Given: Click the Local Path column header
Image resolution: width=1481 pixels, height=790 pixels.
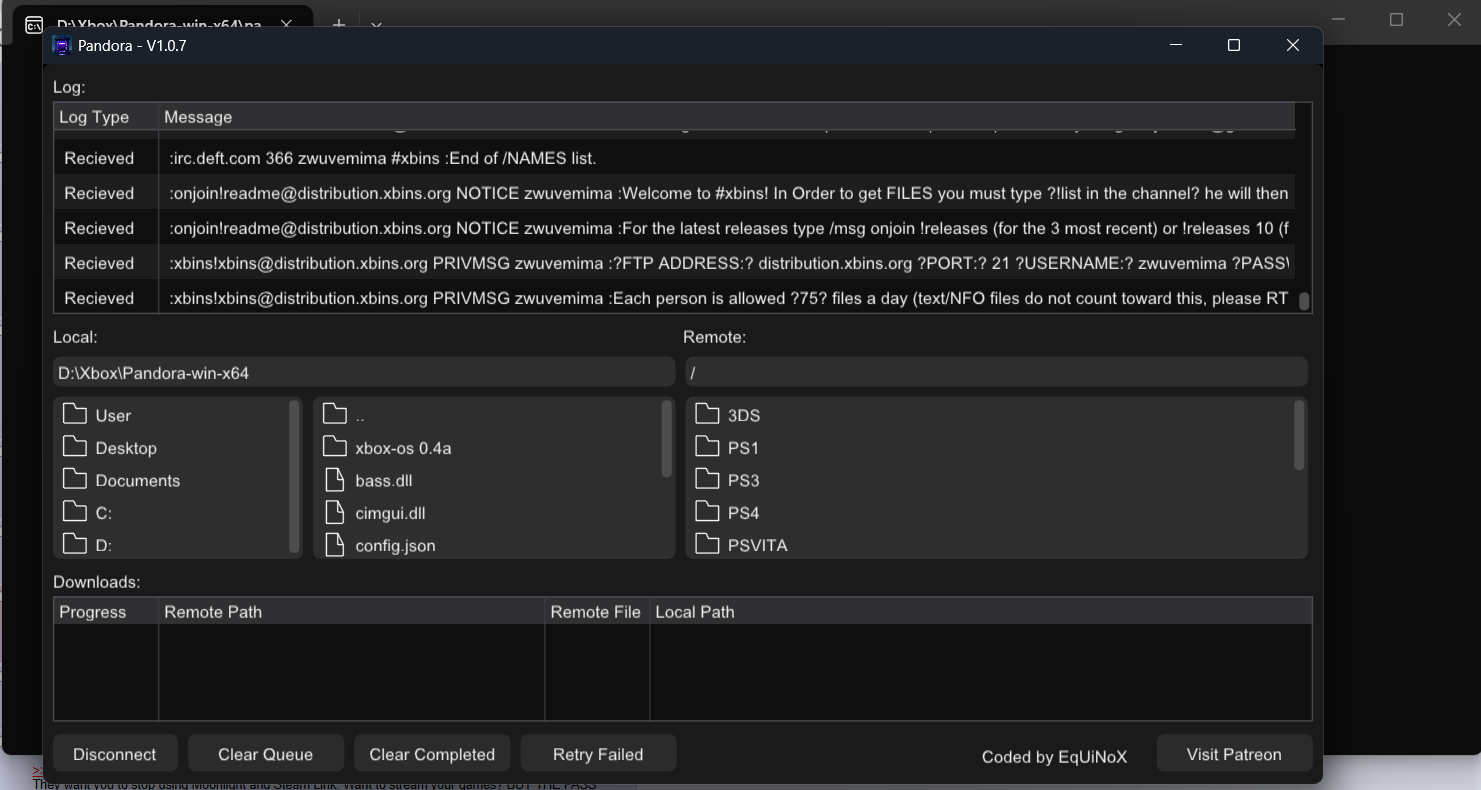Looking at the screenshot, I should point(981,612).
